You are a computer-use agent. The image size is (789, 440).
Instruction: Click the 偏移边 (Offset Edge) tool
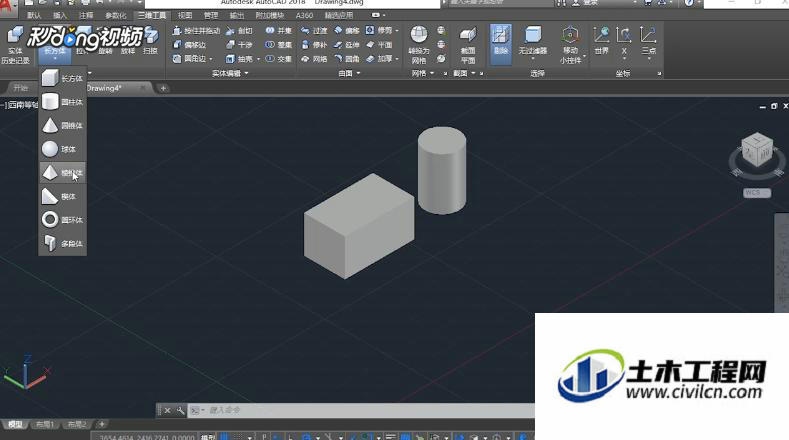pyautogui.click(x=190, y=45)
